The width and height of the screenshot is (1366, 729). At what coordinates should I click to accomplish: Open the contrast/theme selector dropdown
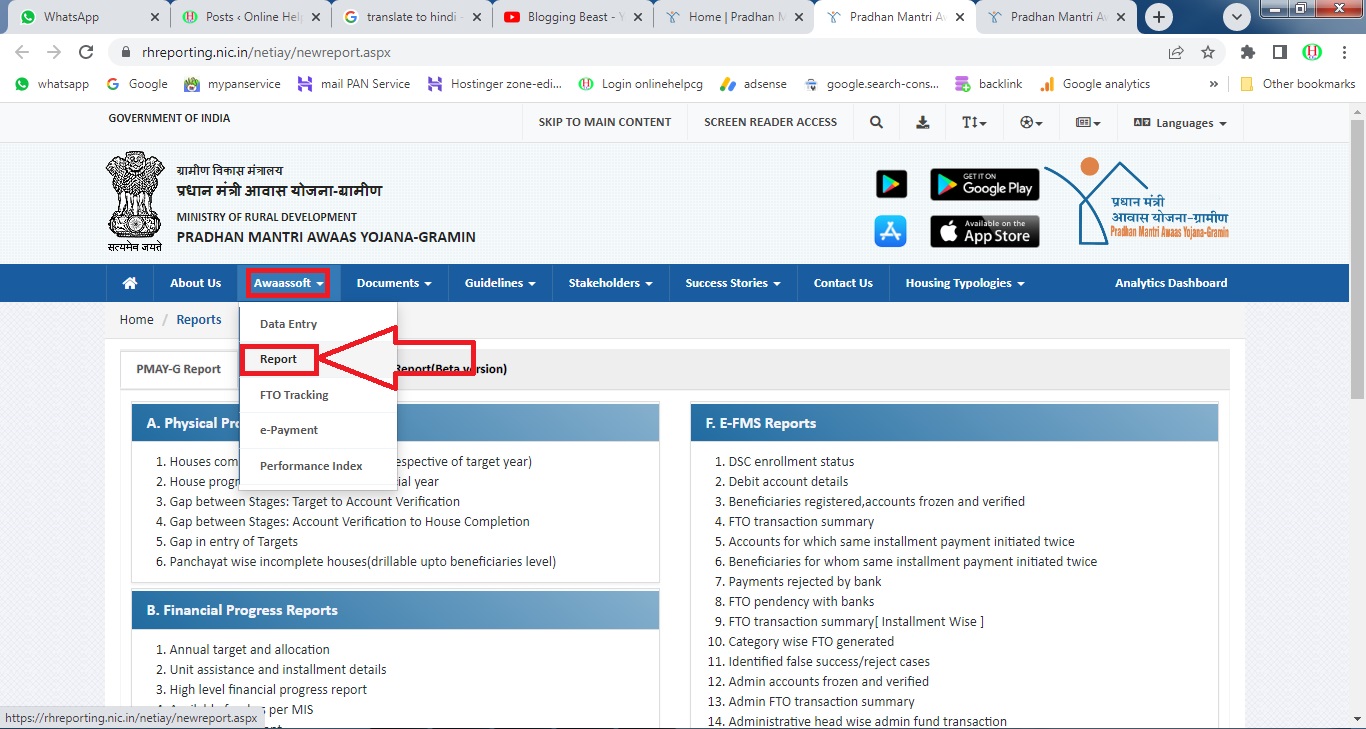click(x=1031, y=122)
